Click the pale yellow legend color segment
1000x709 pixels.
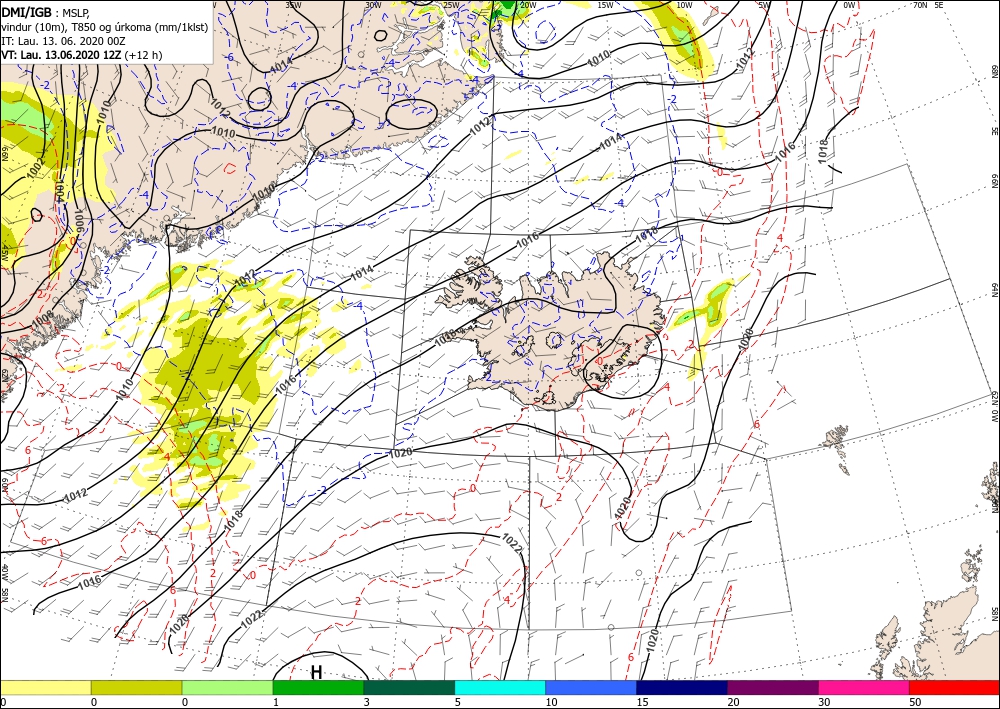coord(45,687)
